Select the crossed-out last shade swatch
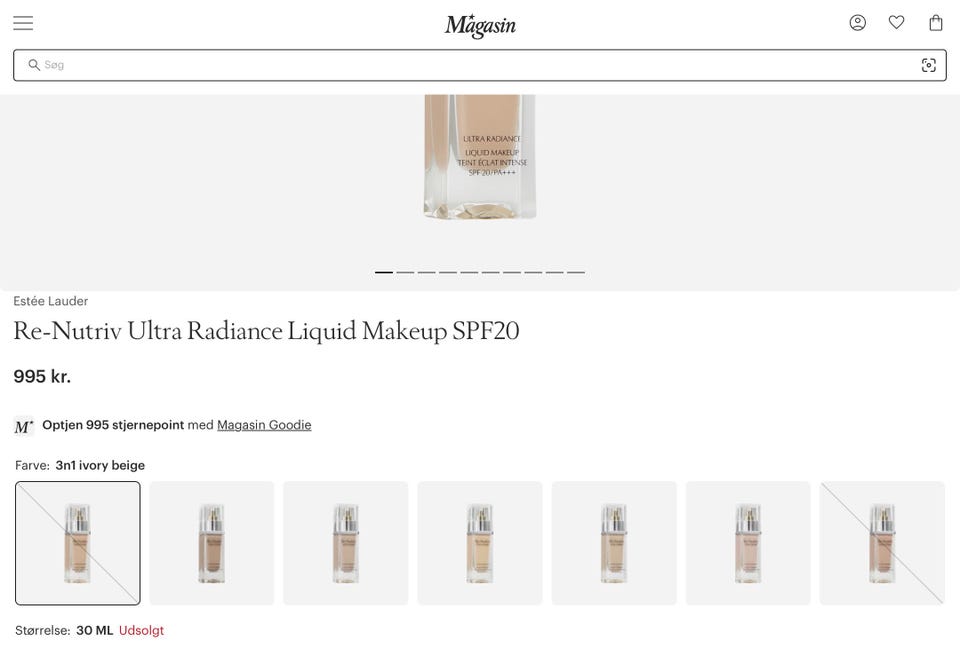Image resolution: width=960 pixels, height=648 pixels. pyautogui.click(x=882, y=543)
